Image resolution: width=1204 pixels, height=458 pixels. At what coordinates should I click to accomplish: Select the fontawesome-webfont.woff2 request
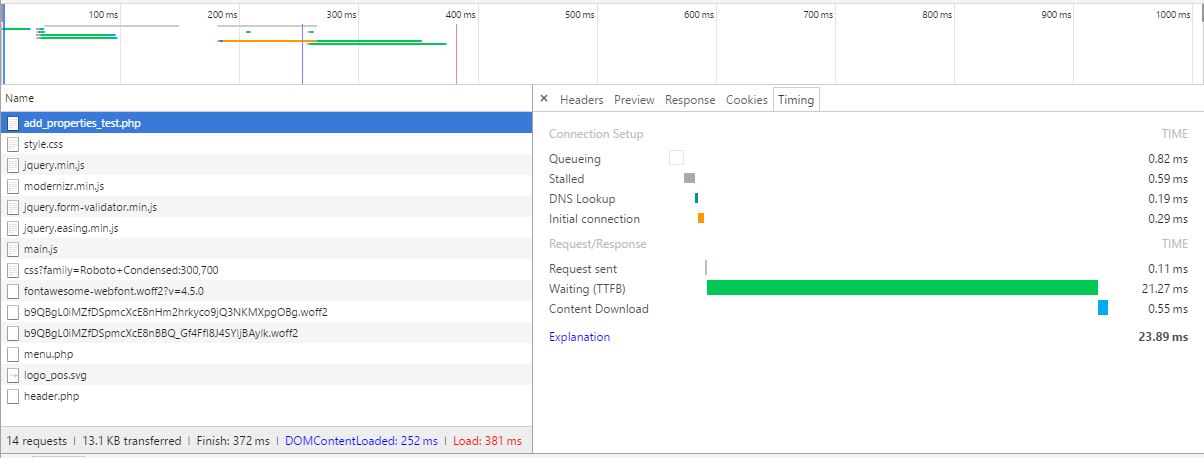tap(113, 291)
